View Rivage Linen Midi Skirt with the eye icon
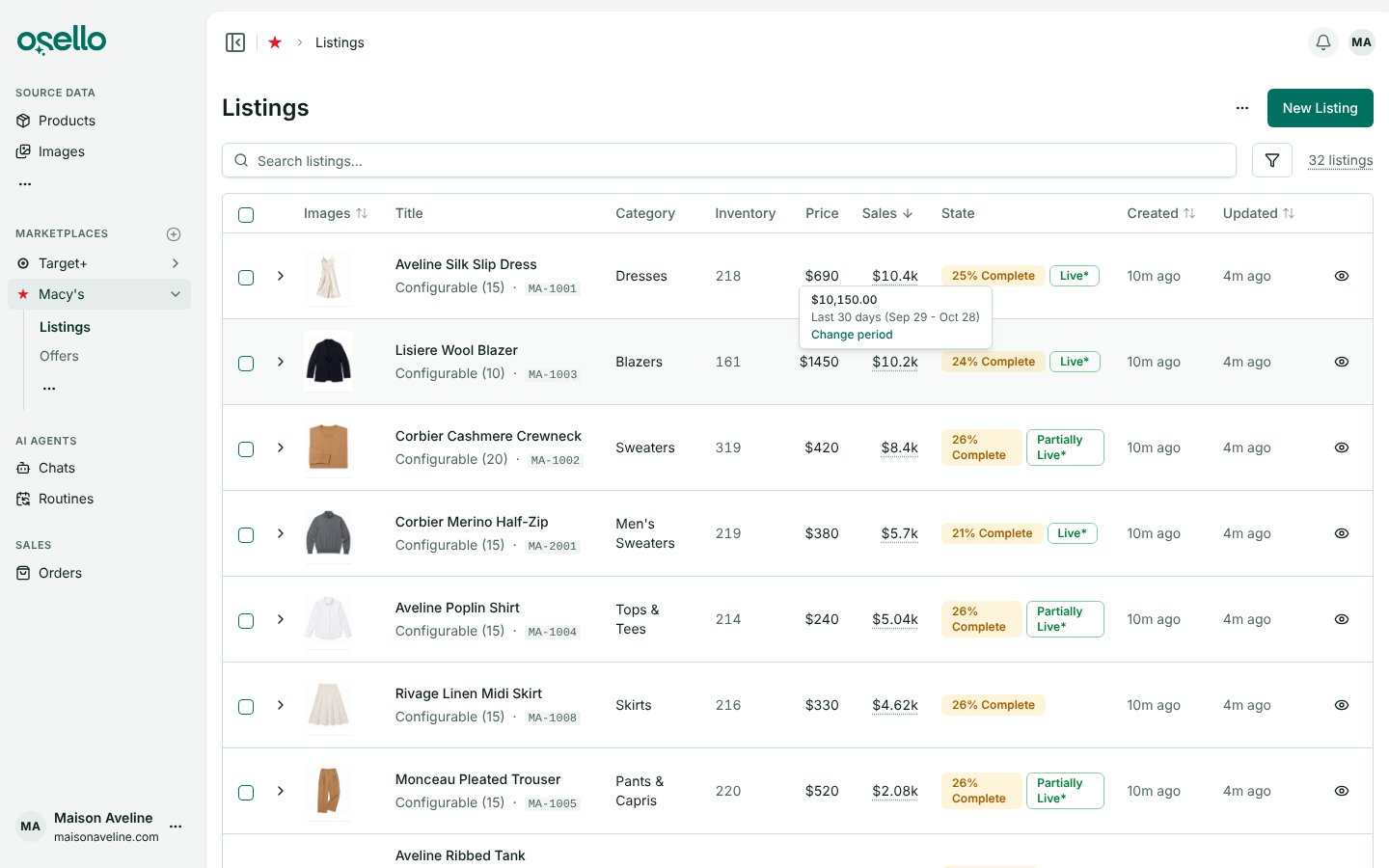Viewport: 1389px width, 868px height. tap(1341, 705)
